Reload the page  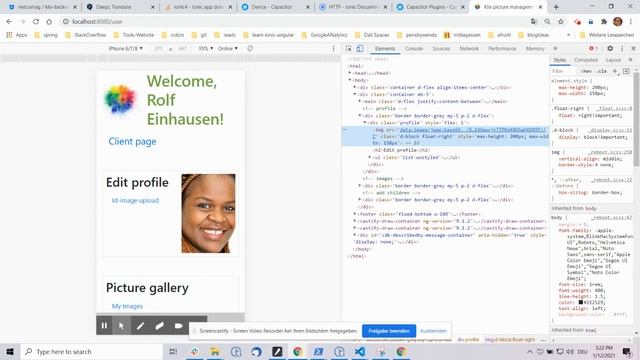36,22
